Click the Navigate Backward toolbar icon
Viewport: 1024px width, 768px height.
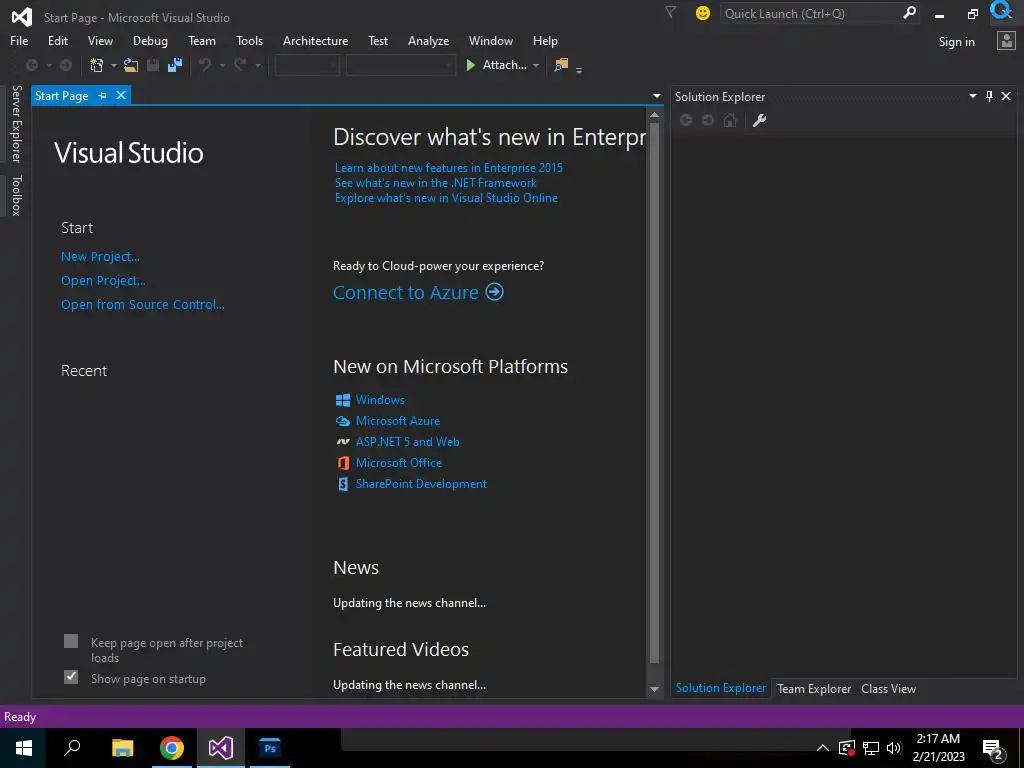point(31,65)
